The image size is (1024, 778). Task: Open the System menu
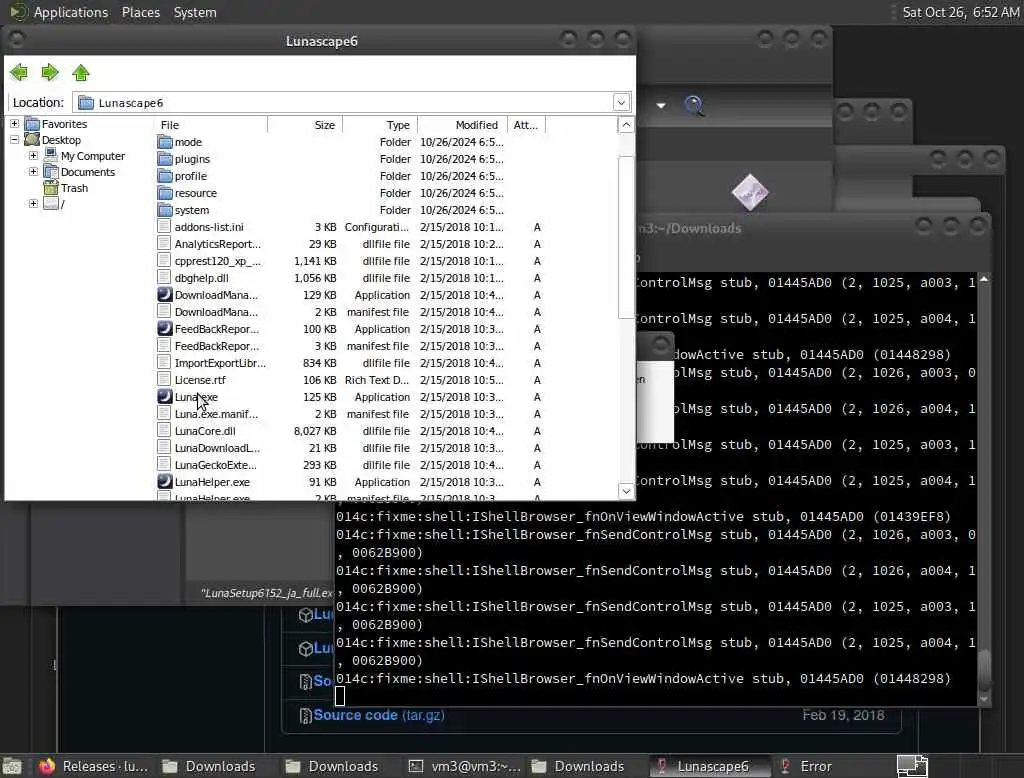pyautogui.click(x=195, y=12)
